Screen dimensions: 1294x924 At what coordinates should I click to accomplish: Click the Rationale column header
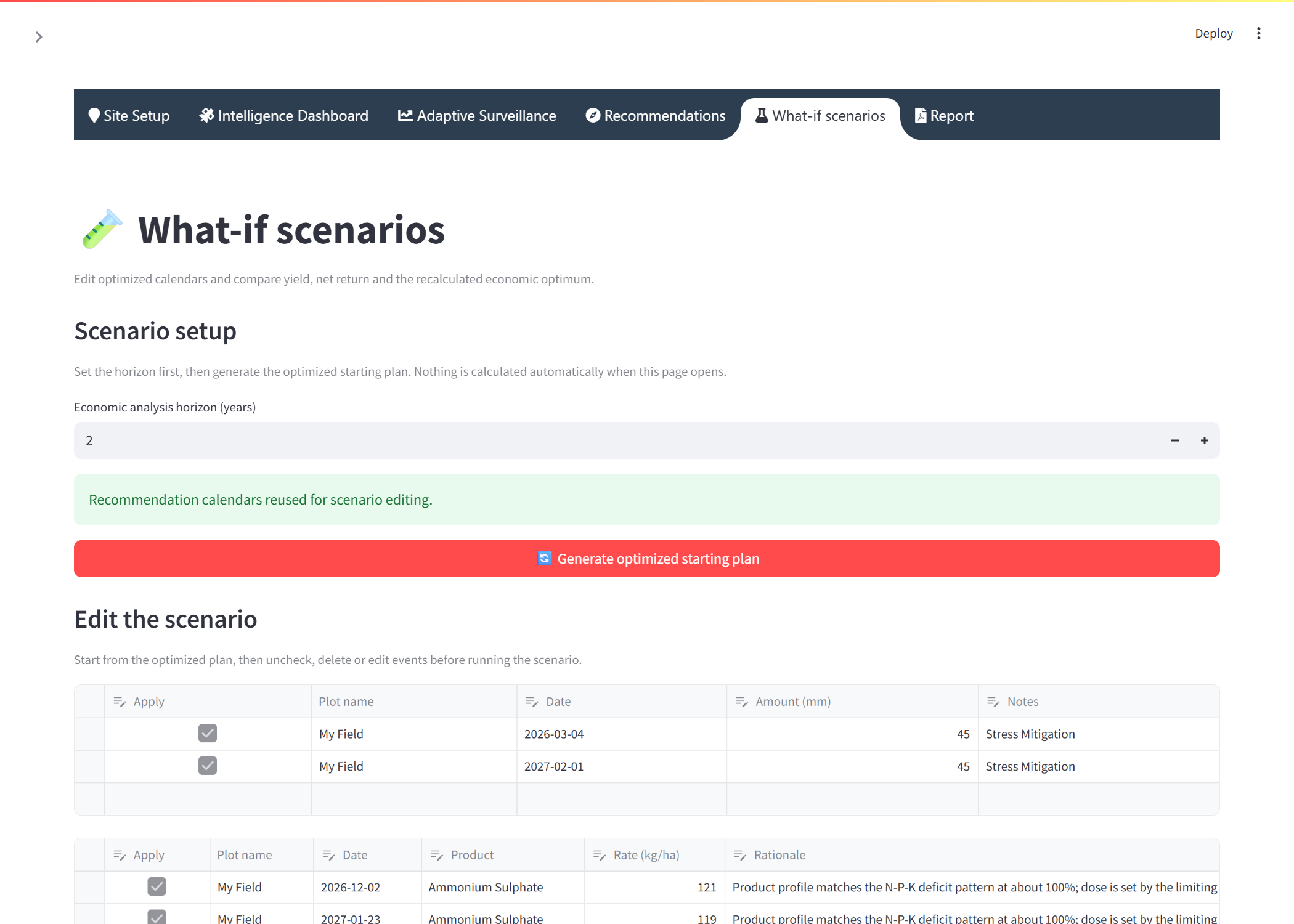pos(972,855)
